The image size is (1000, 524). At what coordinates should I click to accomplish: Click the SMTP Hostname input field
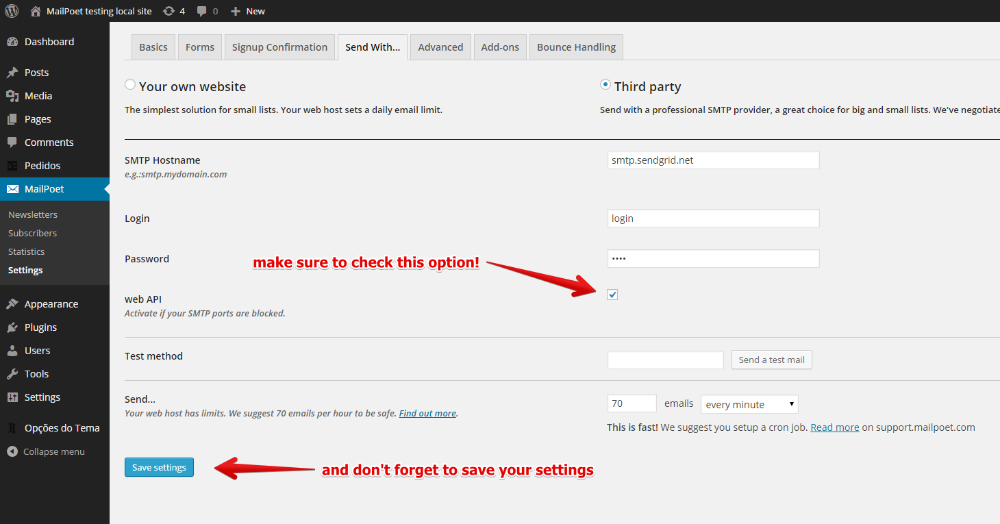(713, 160)
